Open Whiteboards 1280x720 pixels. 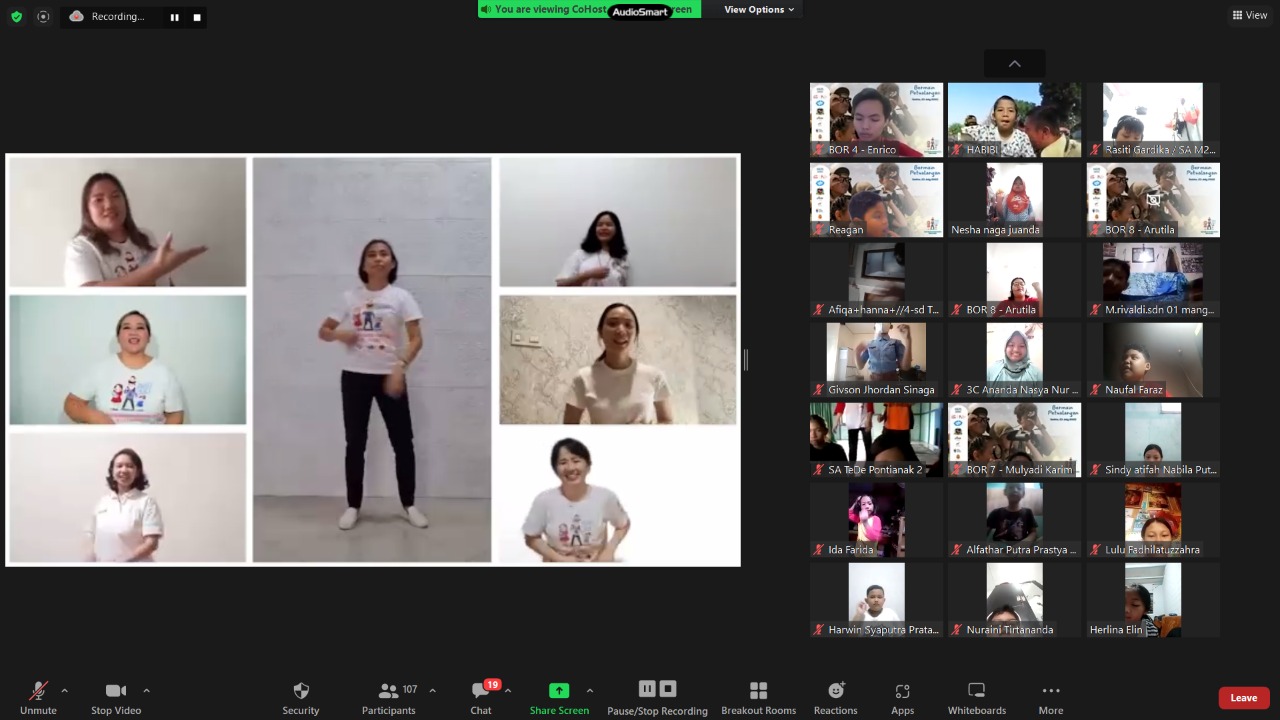point(976,697)
